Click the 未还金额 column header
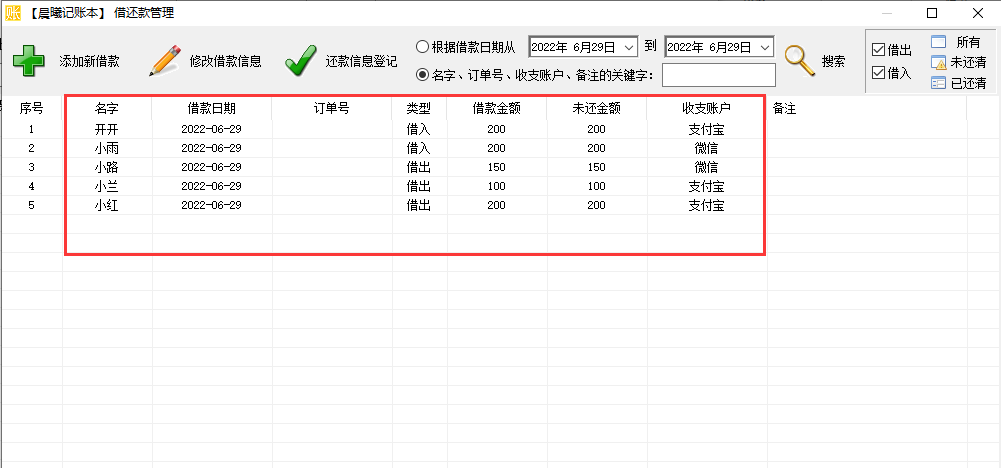 pos(596,109)
